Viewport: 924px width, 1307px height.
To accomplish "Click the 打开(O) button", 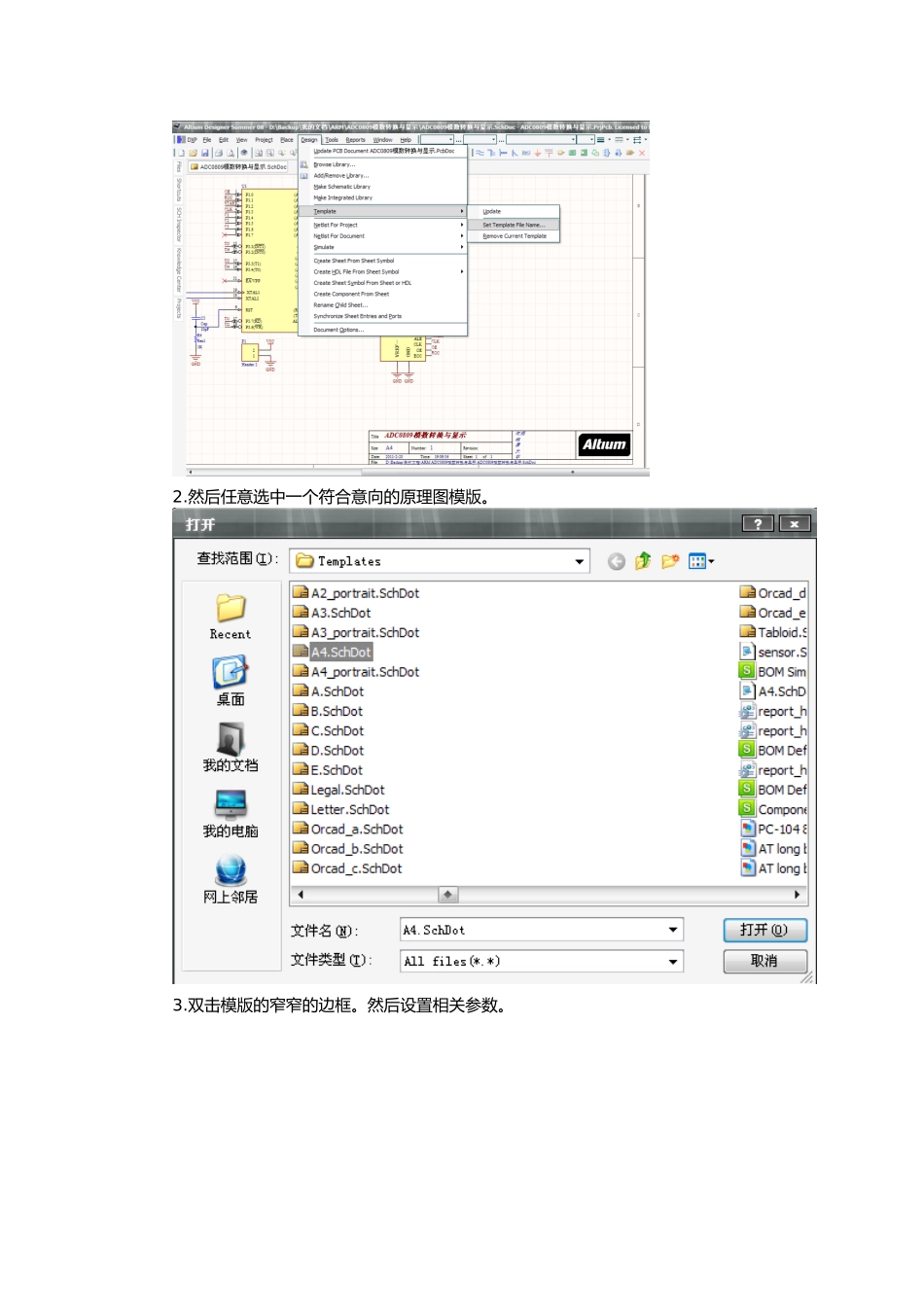I will tap(764, 930).
